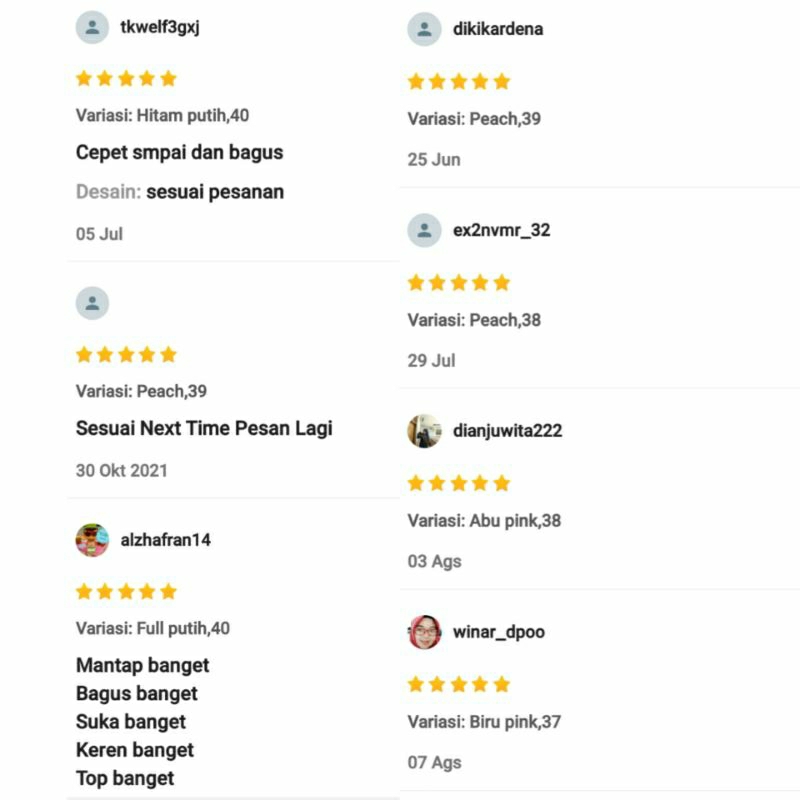
Task: Visit dianjuwita222's profile via username
Action: 507,431
